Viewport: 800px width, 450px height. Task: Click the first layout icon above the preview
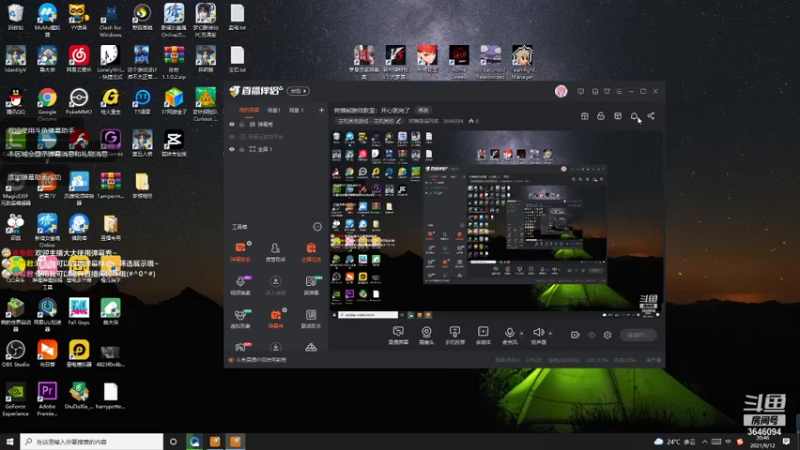[585, 116]
